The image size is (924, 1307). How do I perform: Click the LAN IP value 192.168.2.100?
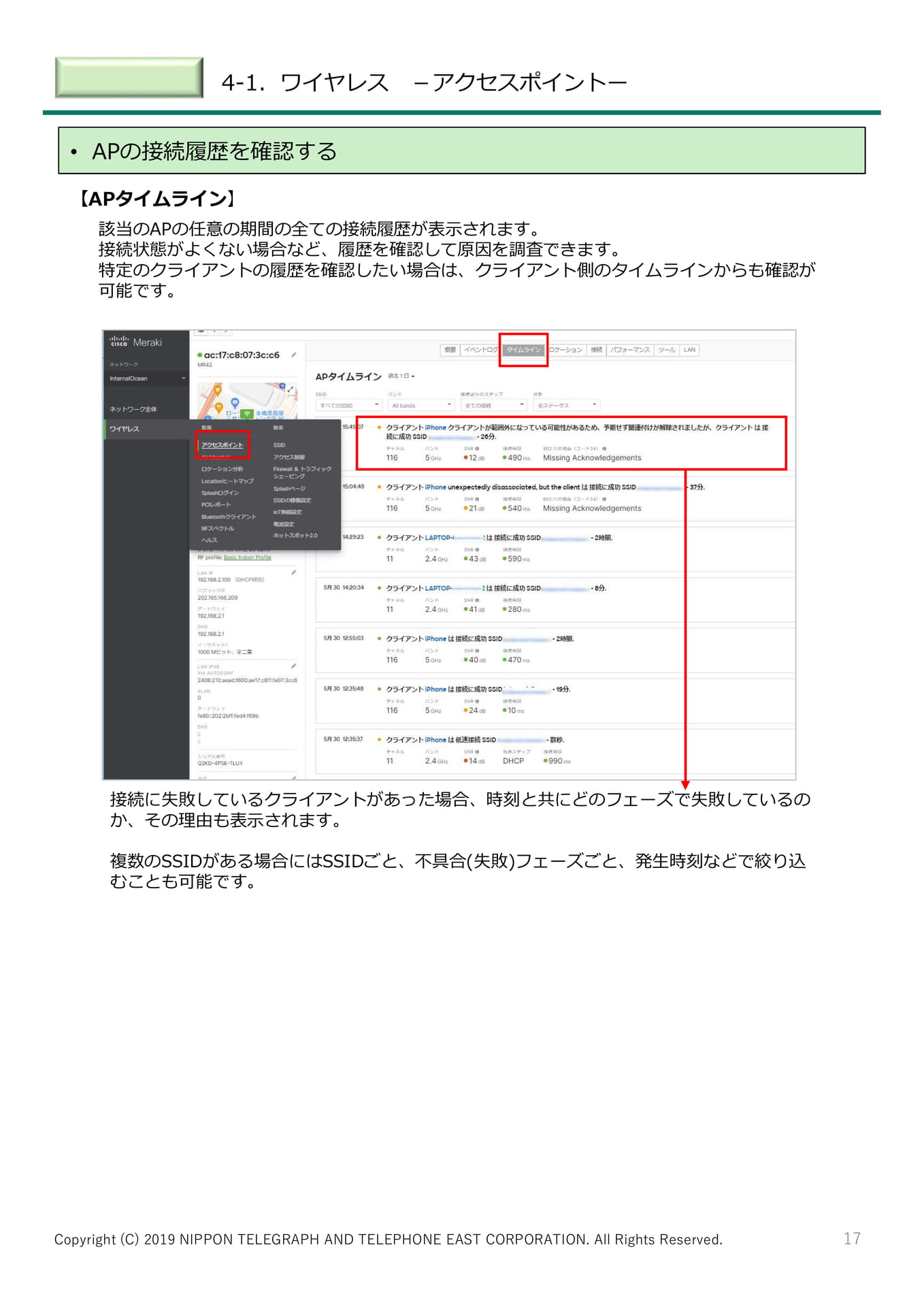pos(214,580)
